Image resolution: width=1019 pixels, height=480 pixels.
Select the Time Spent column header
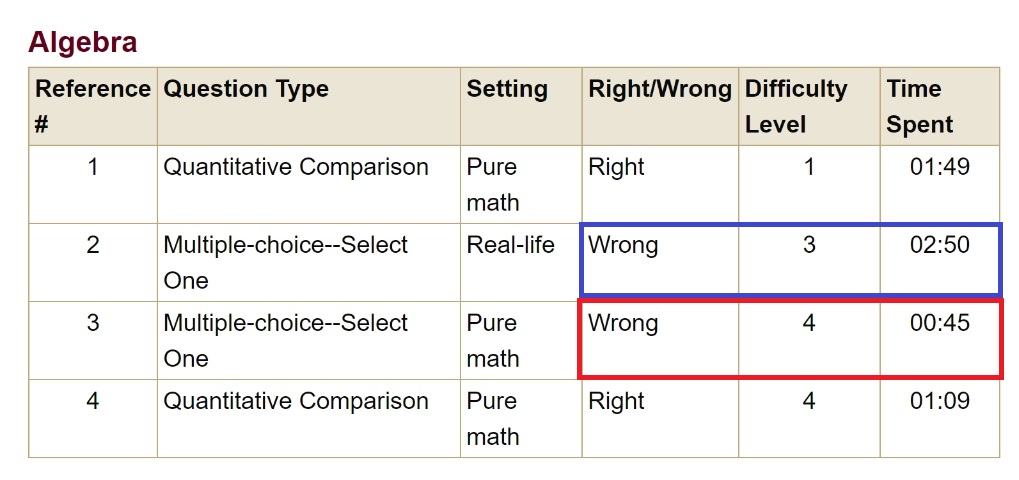(x=920, y=106)
